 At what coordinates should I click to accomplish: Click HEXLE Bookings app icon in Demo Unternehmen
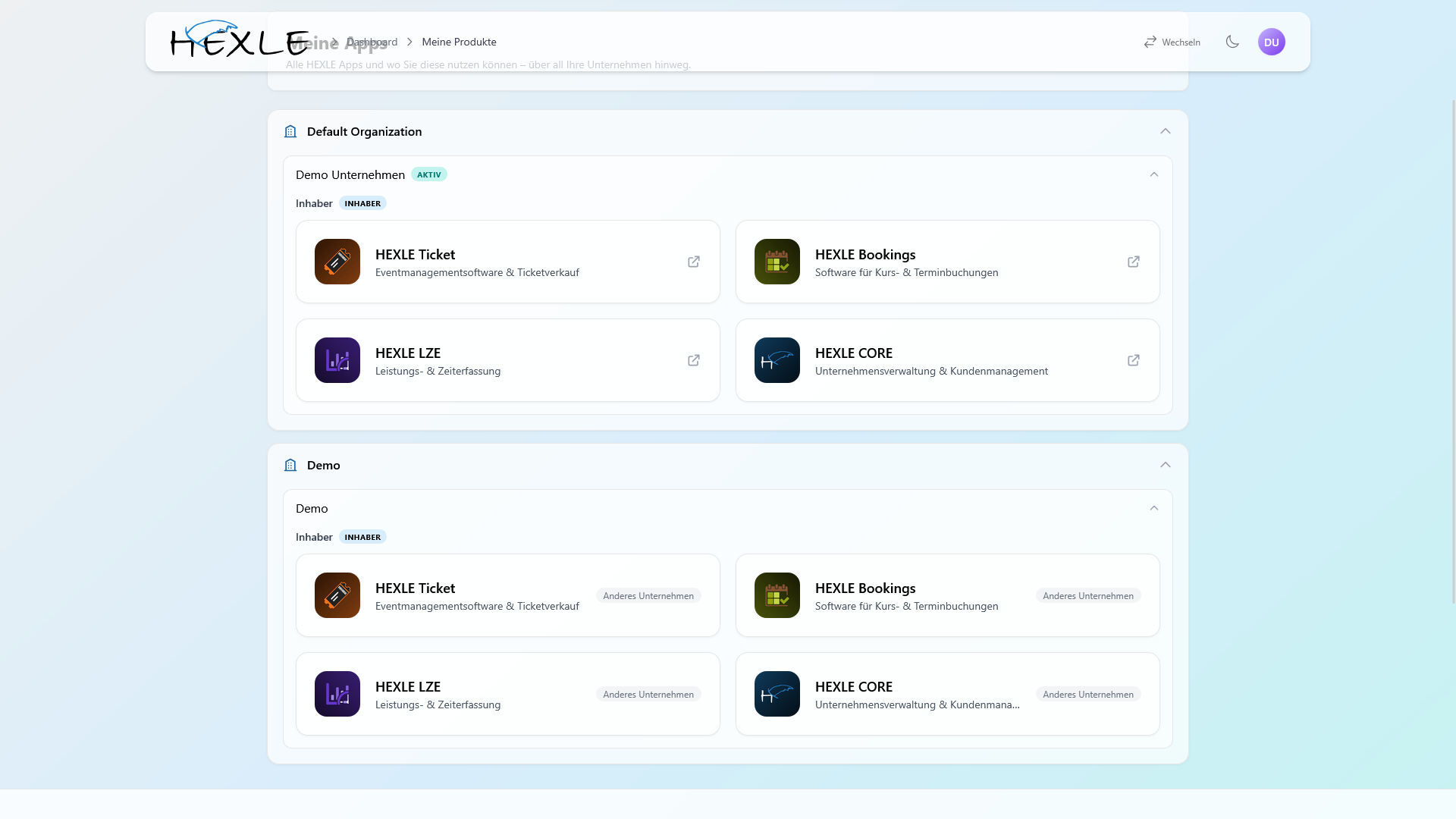point(777,262)
